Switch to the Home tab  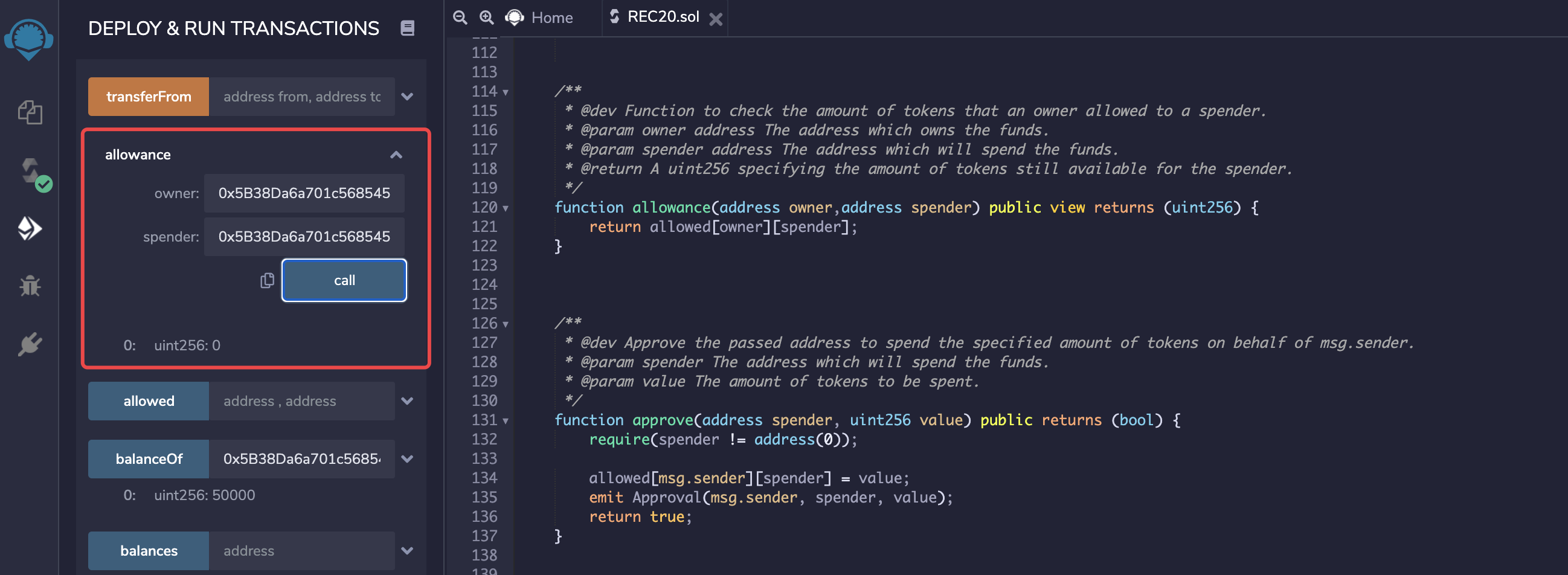coord(539,18)
